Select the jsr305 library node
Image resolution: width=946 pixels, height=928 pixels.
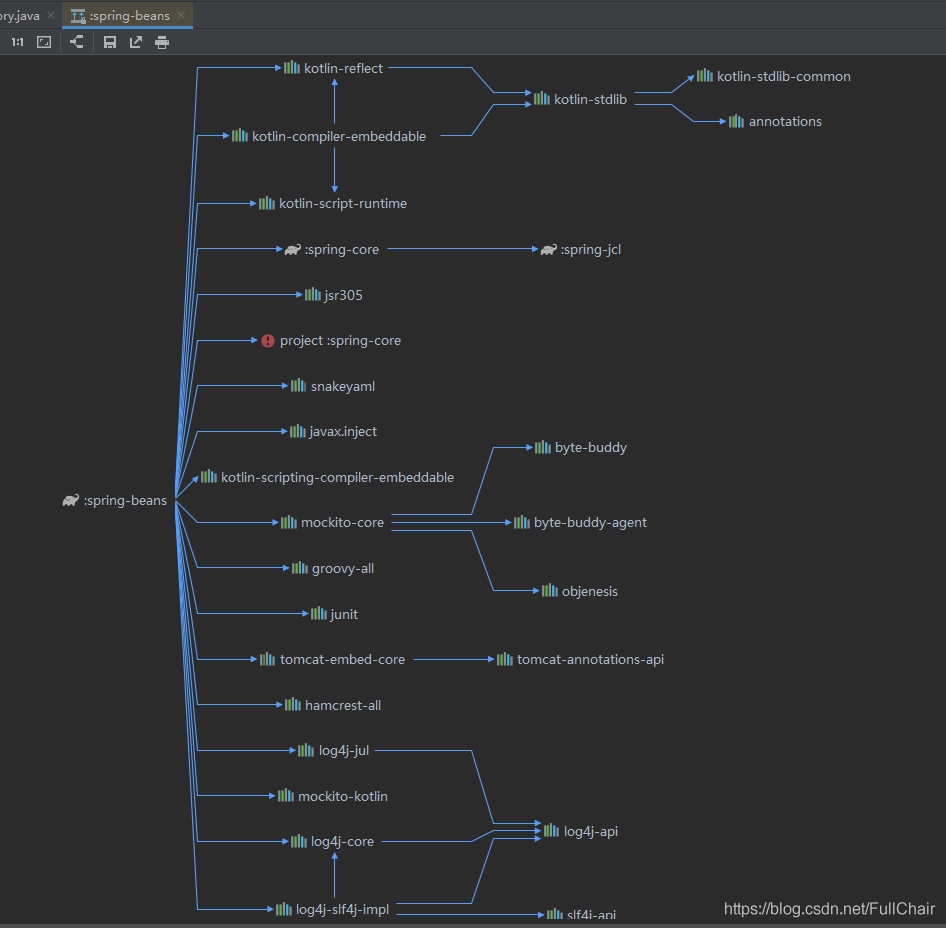click(x=334, y=295)
